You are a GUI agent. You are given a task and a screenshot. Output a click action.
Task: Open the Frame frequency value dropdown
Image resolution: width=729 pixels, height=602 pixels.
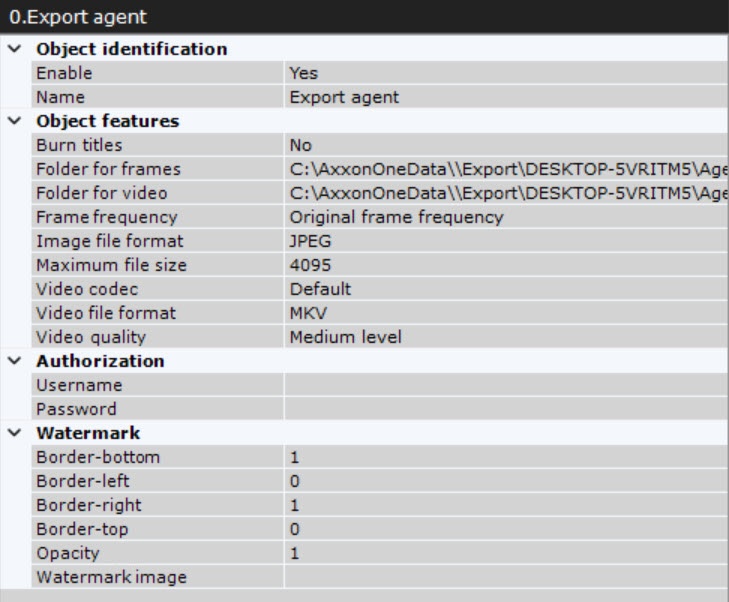tap(505, 217)
